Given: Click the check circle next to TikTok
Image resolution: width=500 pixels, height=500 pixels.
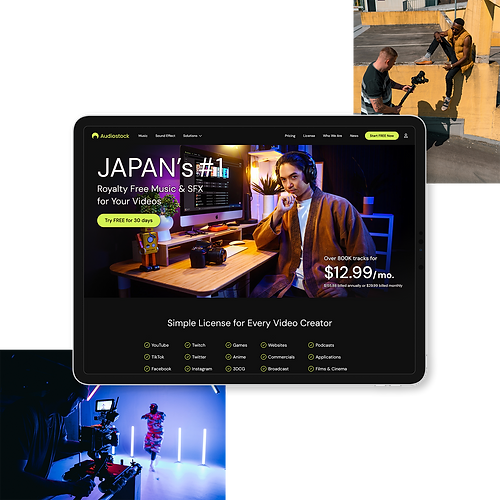Looking at the screenshot, I should pyautogui.click(x=147, y=357).
